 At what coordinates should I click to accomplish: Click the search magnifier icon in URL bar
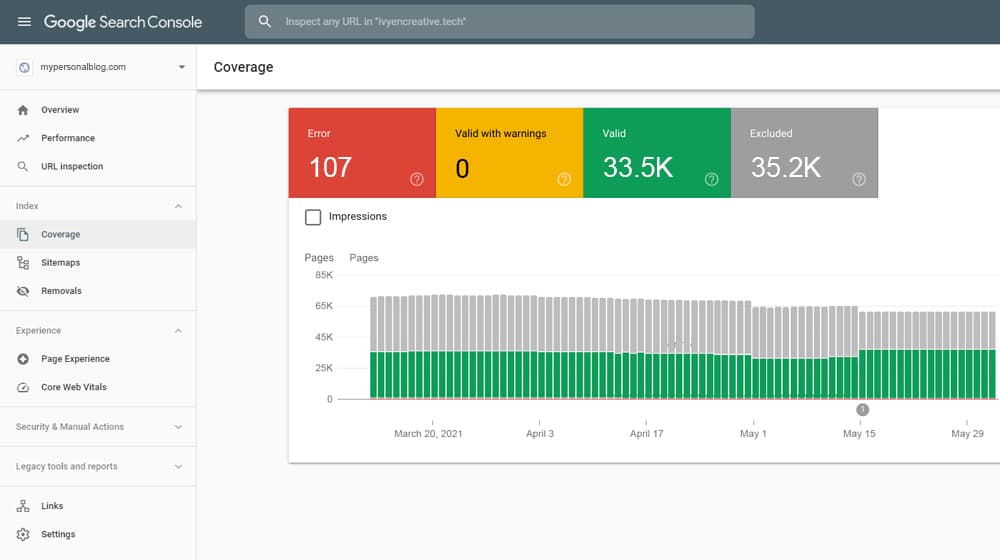[x=265, y=22]
